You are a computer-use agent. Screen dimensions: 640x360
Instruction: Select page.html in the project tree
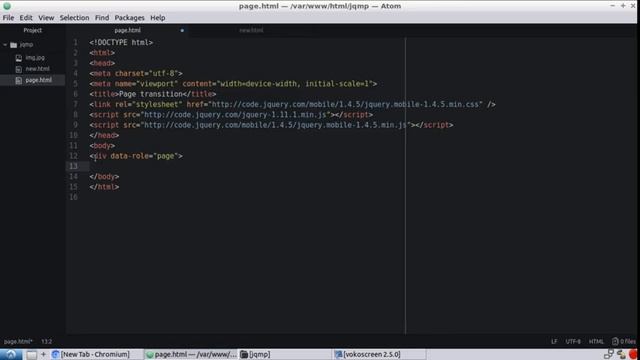tap(38, 80)
